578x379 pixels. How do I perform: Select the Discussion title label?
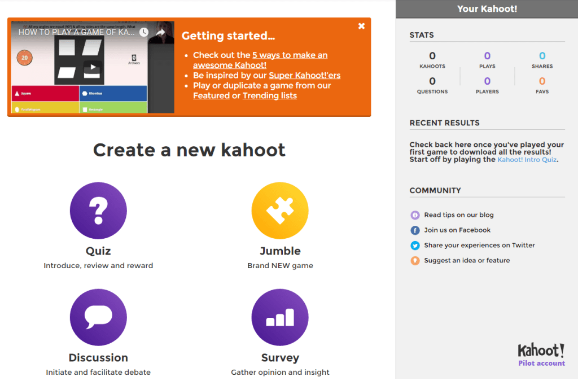(98, 358)
